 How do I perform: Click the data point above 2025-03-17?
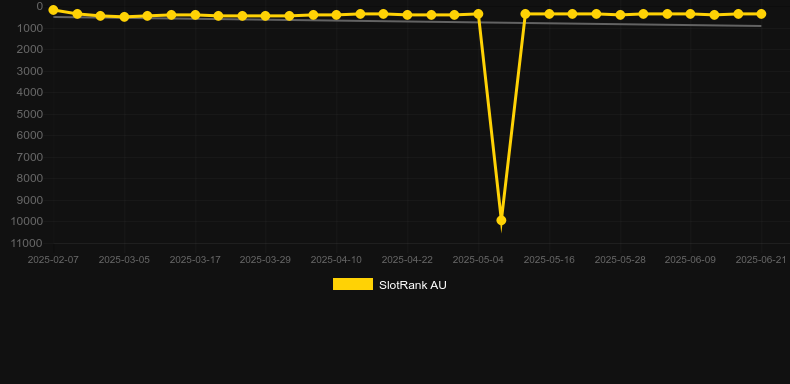click(195, 15)
